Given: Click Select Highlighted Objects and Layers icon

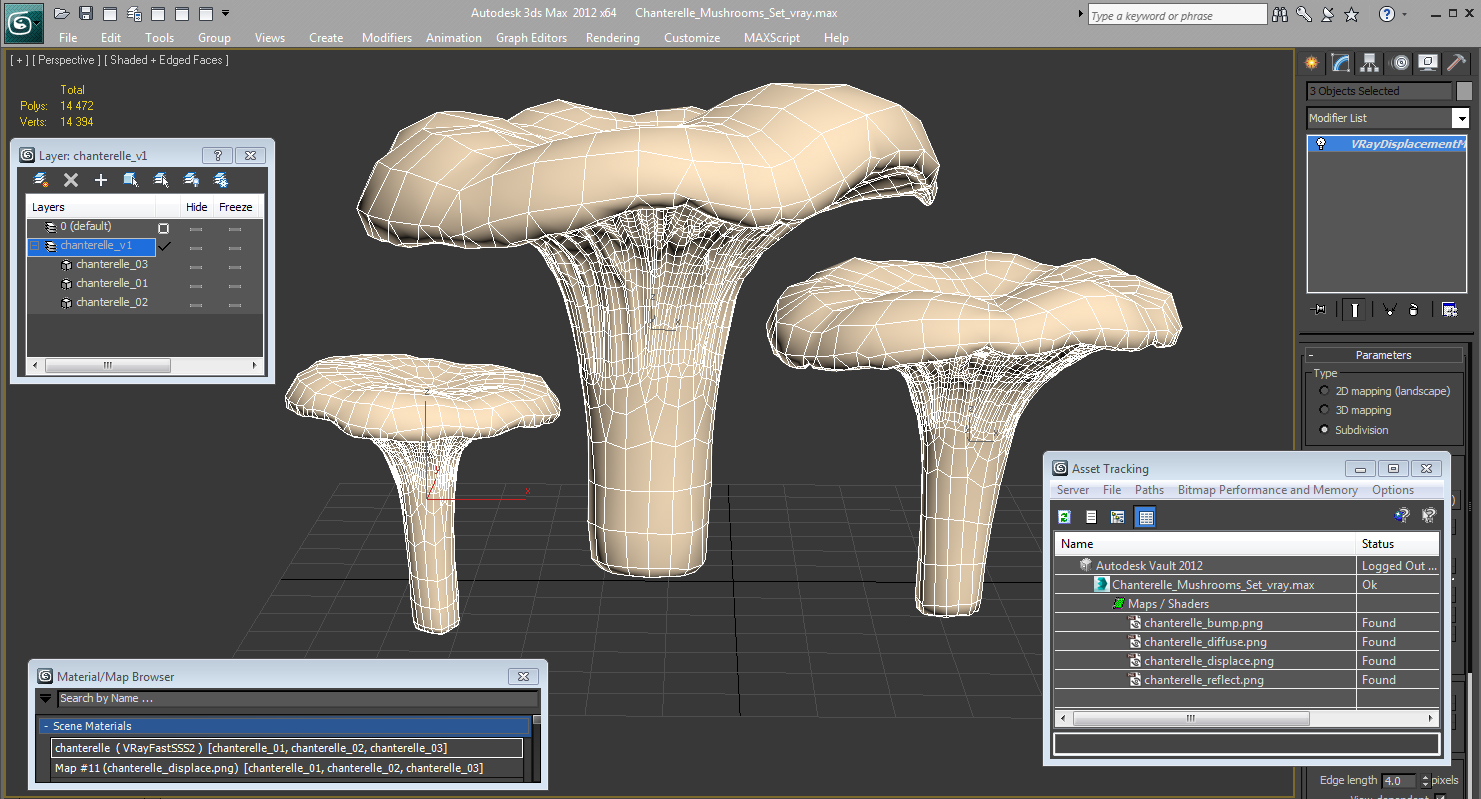Looking at the screenshot, I should point(131,180).
